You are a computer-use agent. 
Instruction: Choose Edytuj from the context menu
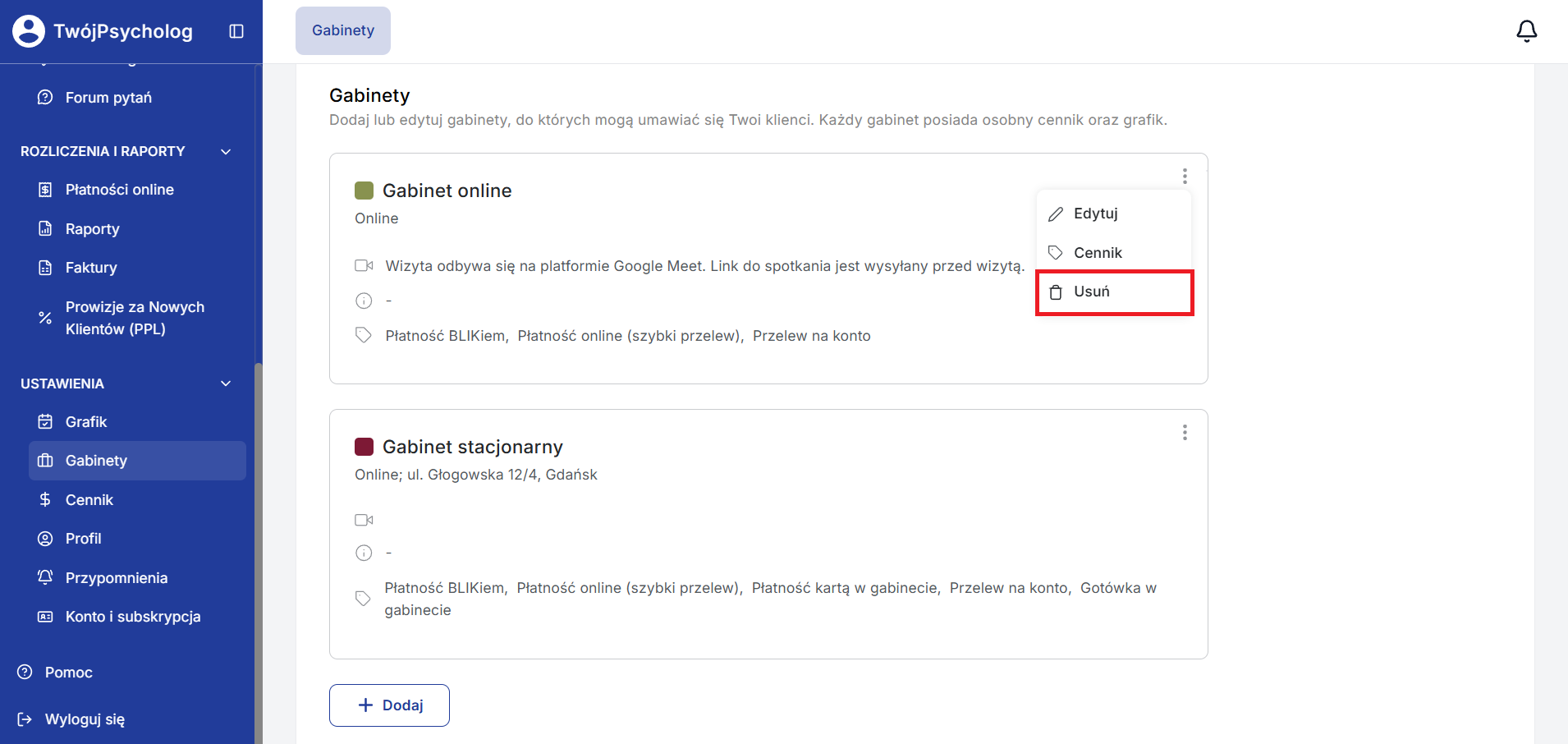tap(1095, 214)
